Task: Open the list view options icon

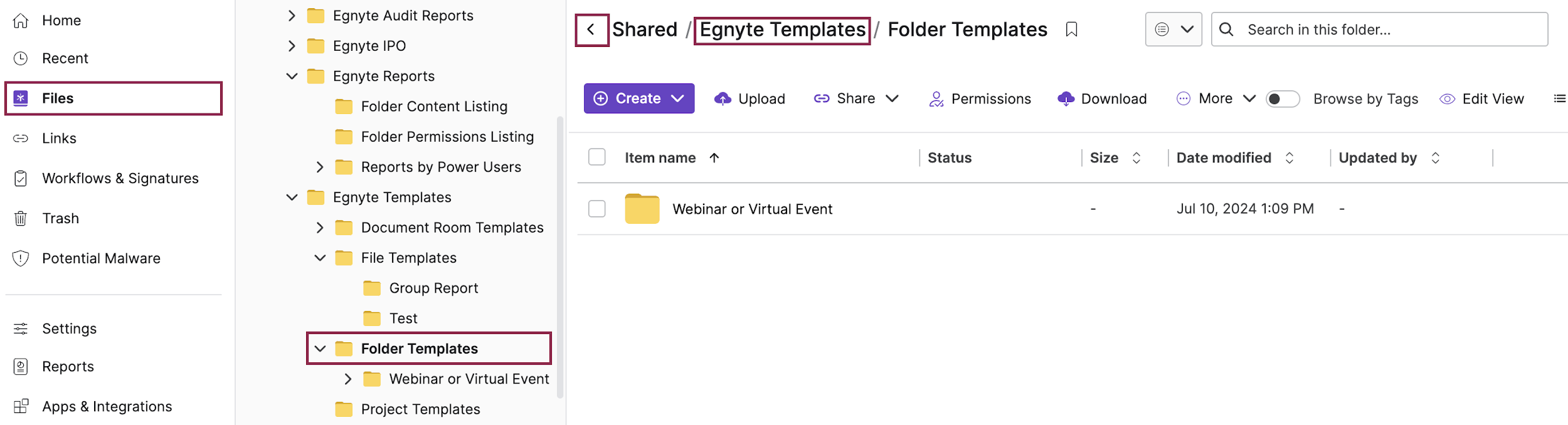Action: [x=1559, y=98]
